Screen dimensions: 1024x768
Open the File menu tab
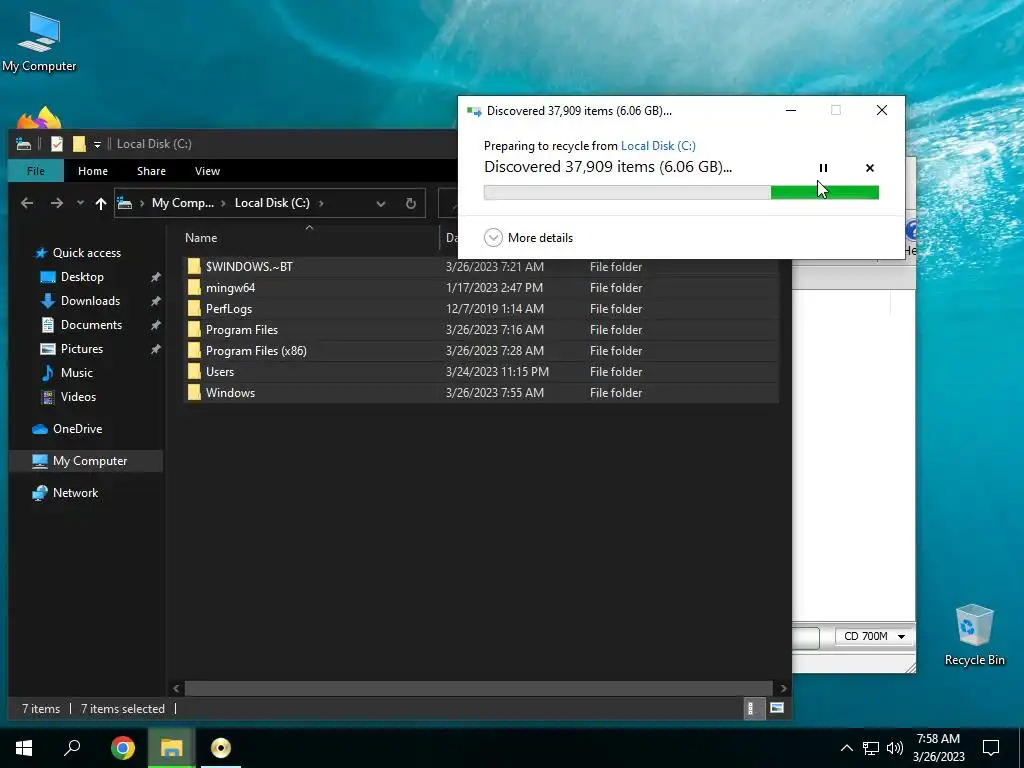click(36, 171)
